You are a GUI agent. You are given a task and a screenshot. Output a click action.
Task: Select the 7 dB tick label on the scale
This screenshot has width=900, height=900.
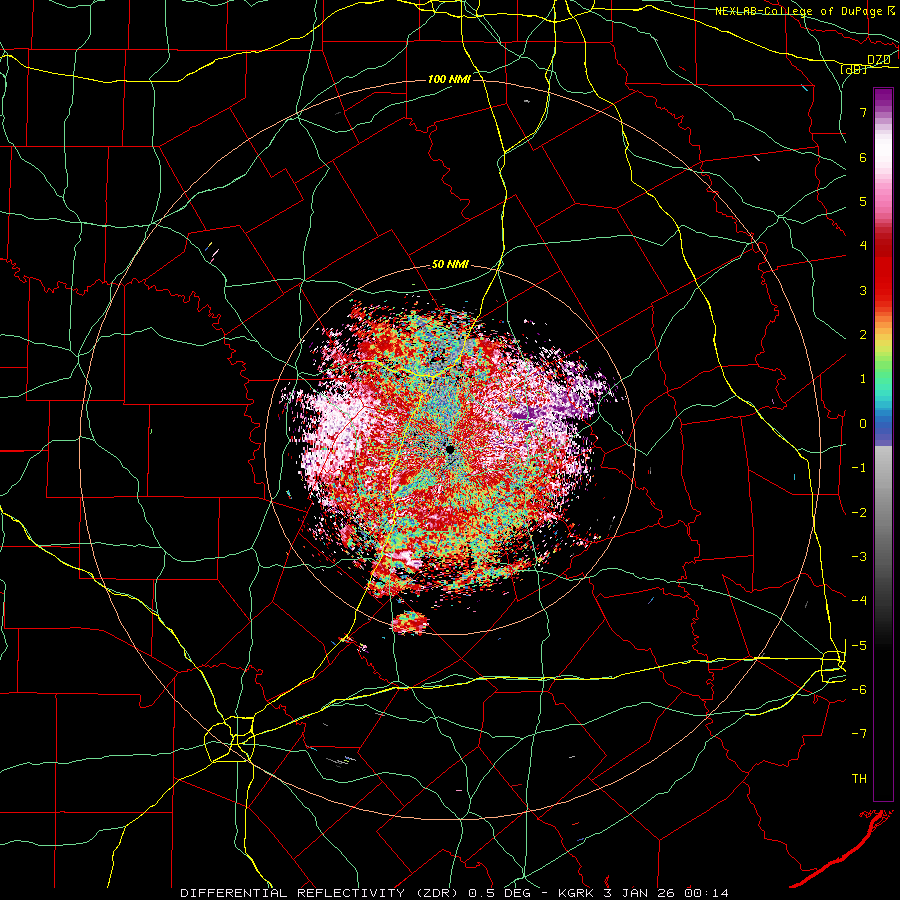click(x=863, y=112)
